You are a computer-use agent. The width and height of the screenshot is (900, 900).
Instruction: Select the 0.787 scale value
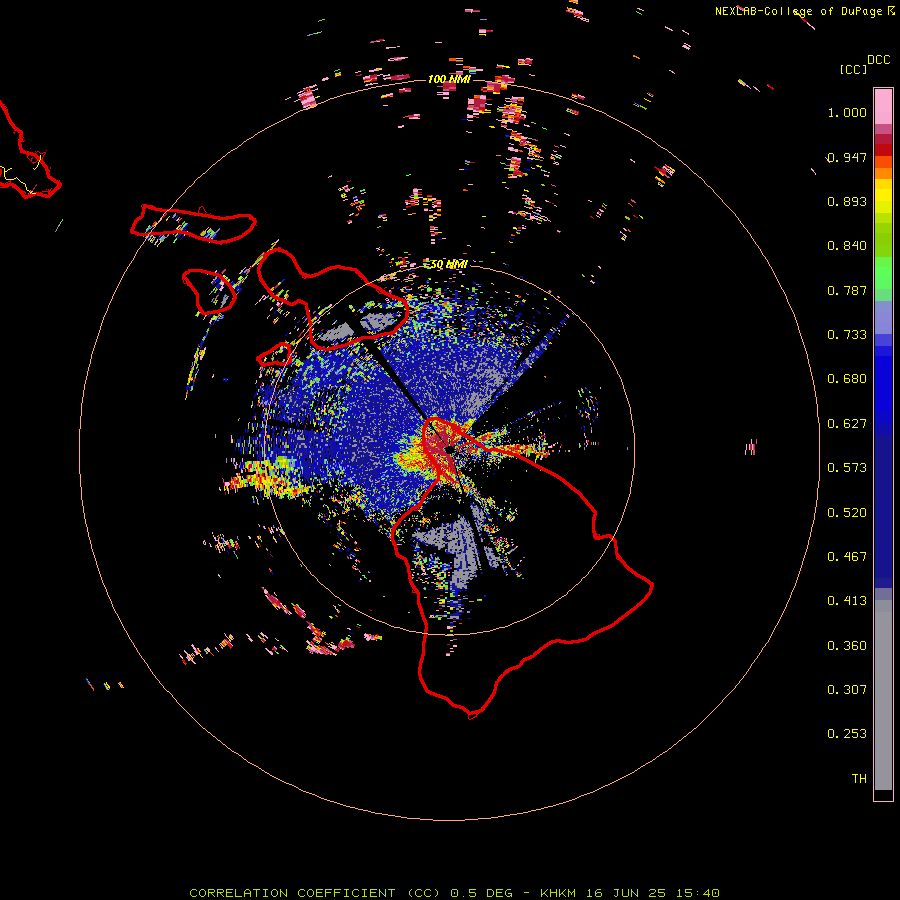[847, 290]
